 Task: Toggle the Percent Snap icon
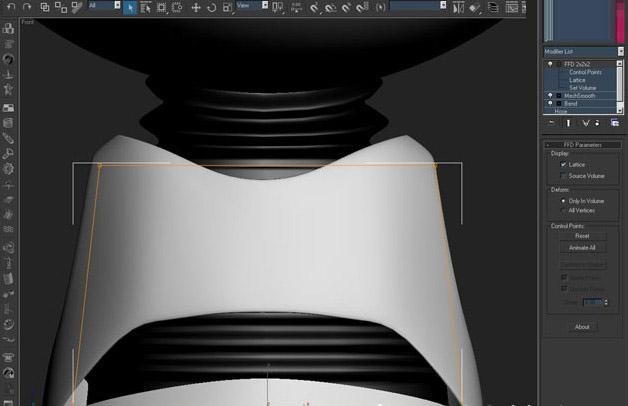[x=346, y=7]
